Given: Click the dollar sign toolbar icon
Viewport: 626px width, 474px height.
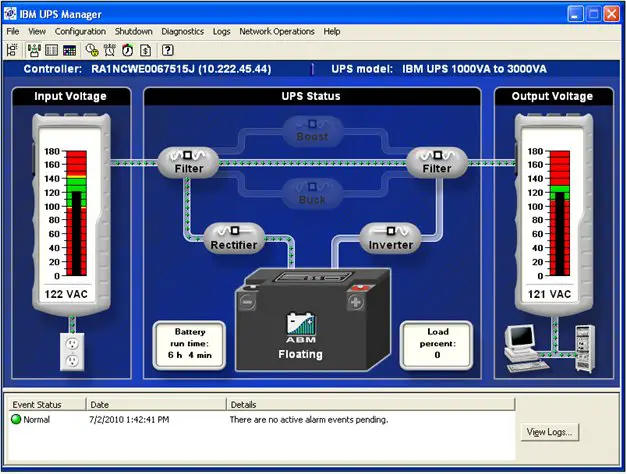Looking at the screenshot, I should tap(145, 49).
